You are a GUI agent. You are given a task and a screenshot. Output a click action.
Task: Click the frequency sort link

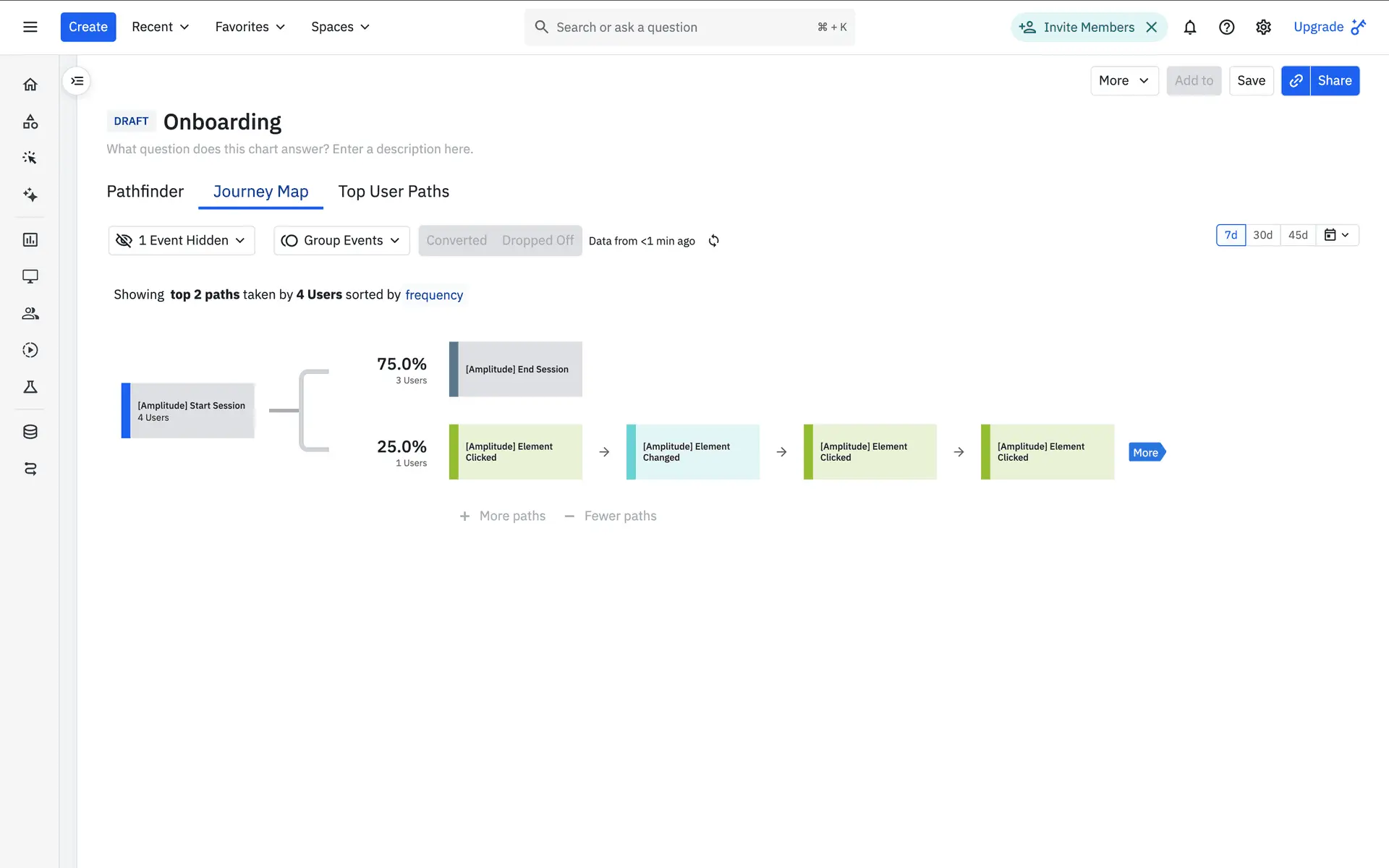click(x=434, y=295)
